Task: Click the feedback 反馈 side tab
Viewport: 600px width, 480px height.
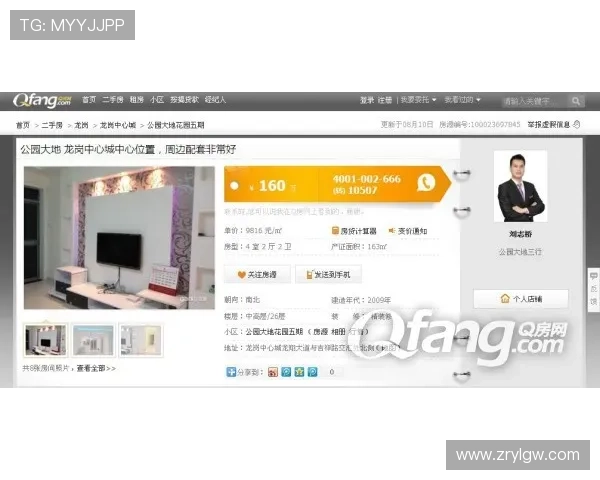Action: (x=593, y=288)
